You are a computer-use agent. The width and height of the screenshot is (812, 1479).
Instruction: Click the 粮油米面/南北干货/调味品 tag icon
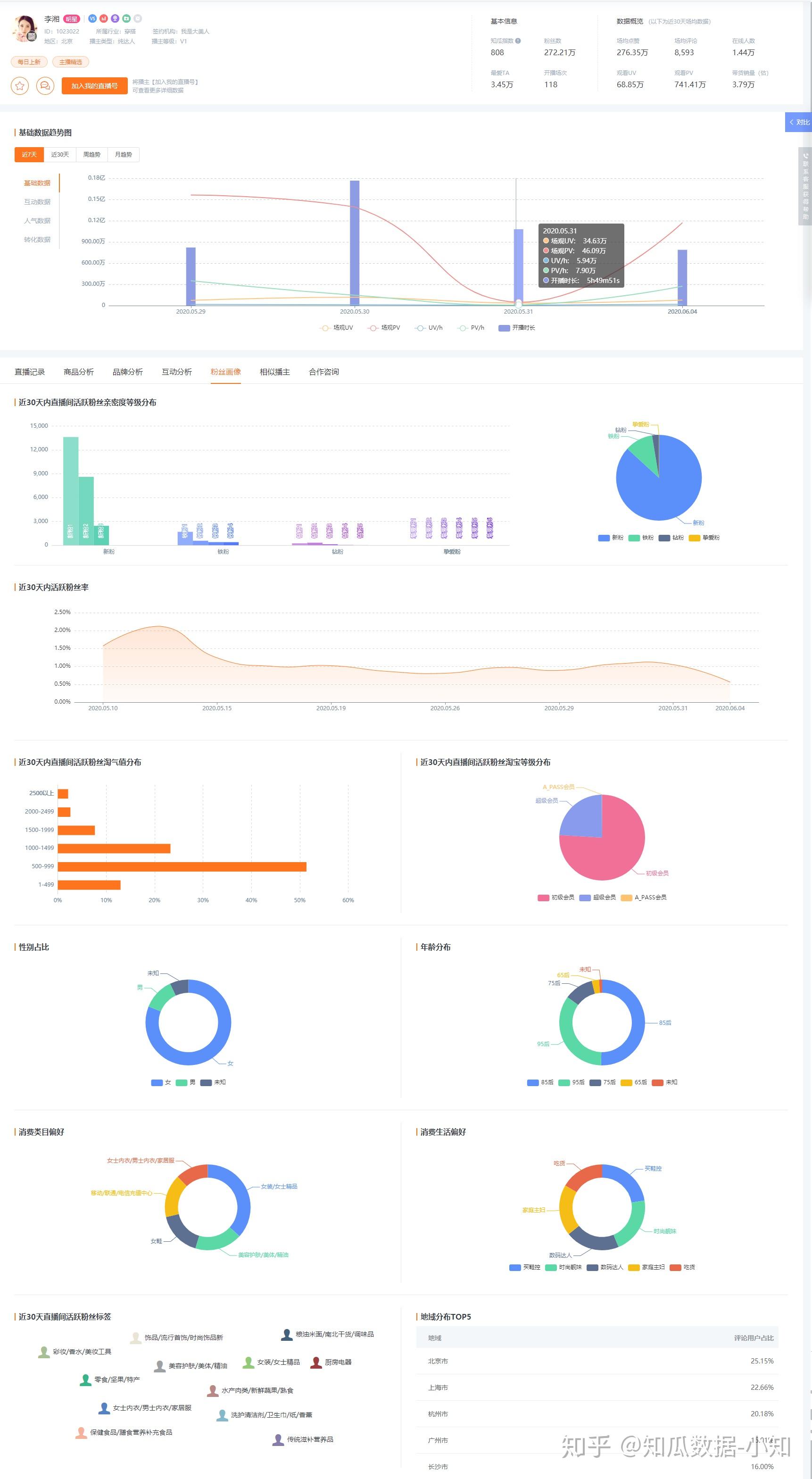pos(287,1335)
